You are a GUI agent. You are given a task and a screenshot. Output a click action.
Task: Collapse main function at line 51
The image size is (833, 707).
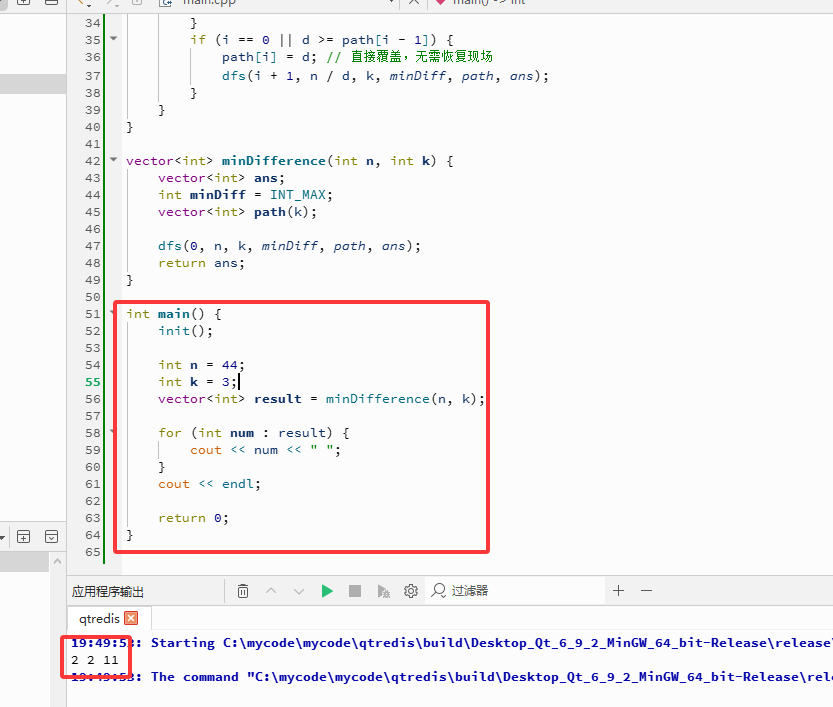point(113,312)
